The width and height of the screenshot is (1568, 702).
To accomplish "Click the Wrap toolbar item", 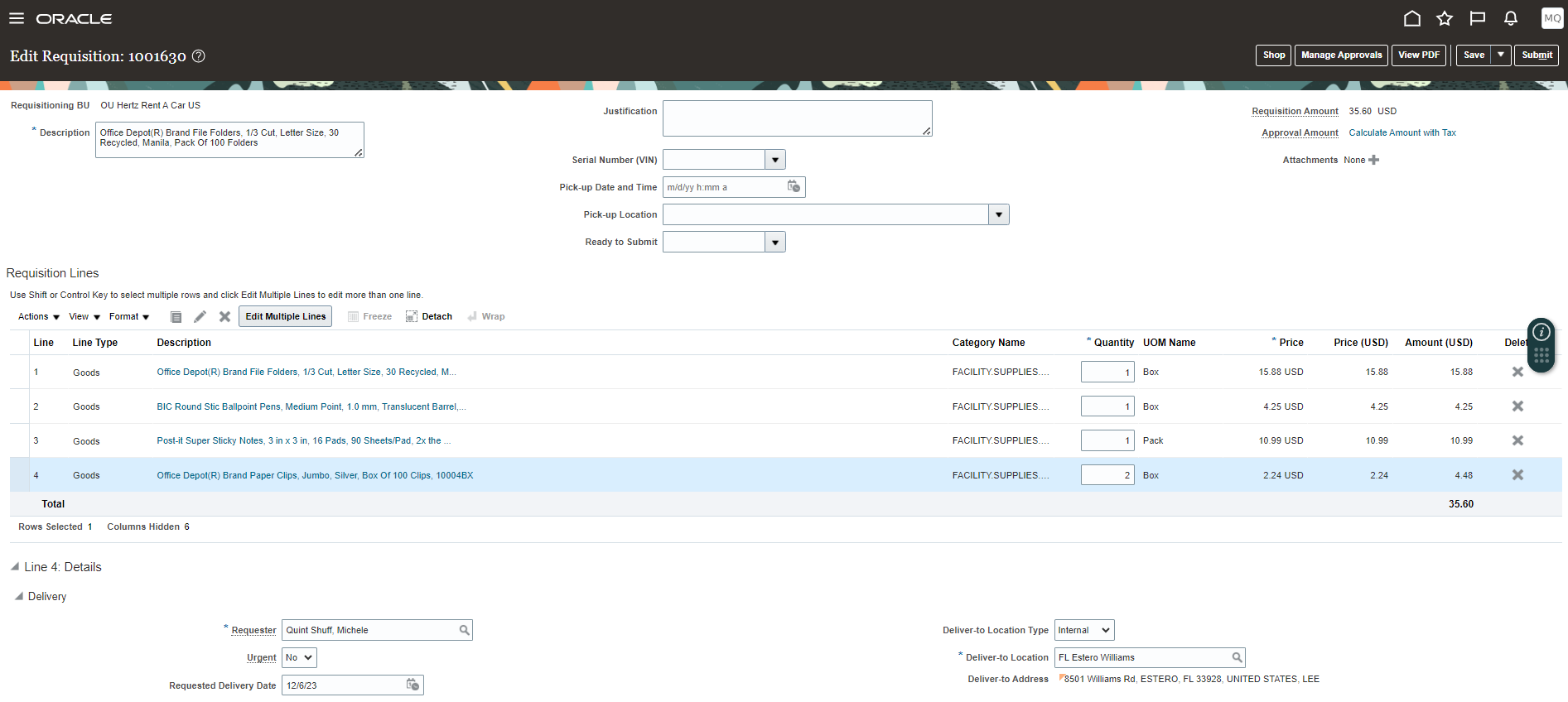I will coord(486,317).
